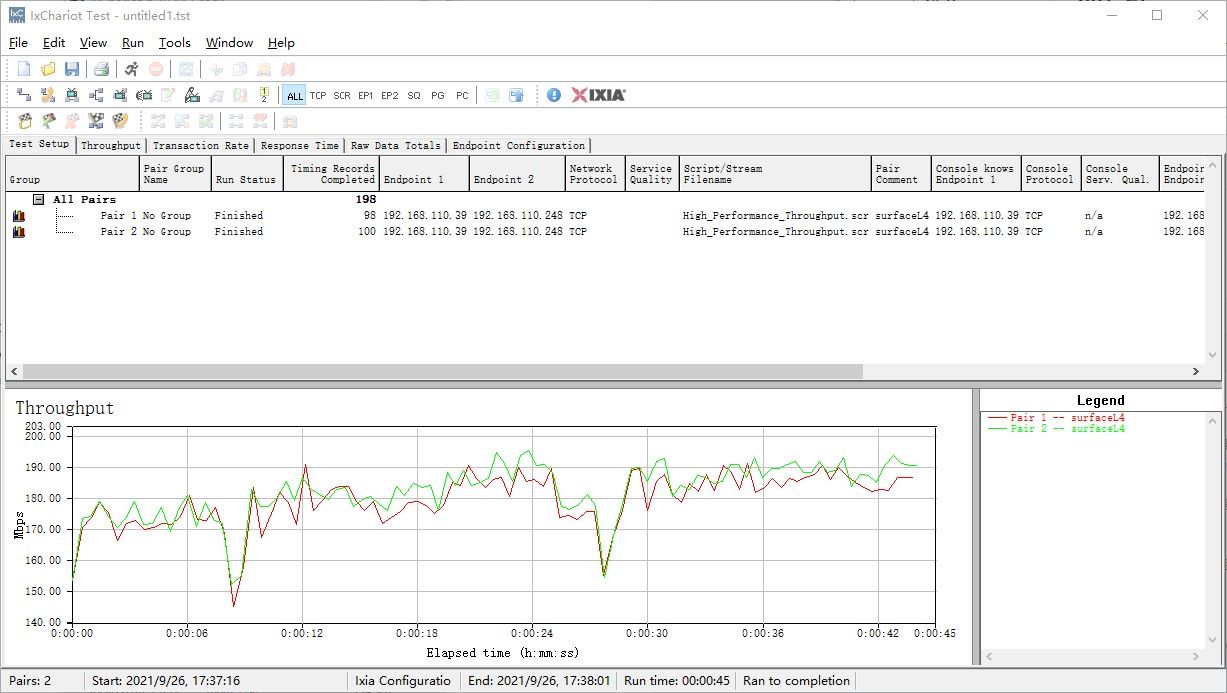
Task: Click the Network Protocol column header
Action: click(596, 174)
